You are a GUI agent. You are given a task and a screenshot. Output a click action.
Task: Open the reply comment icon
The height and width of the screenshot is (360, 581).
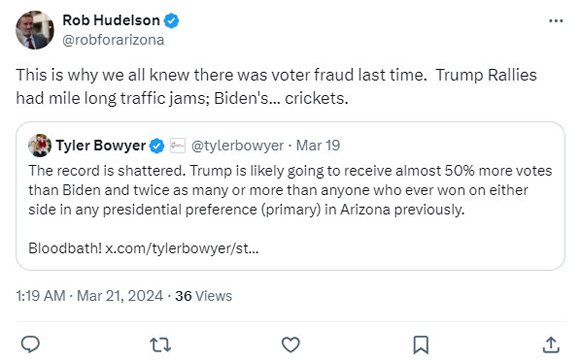coord(30,344)
